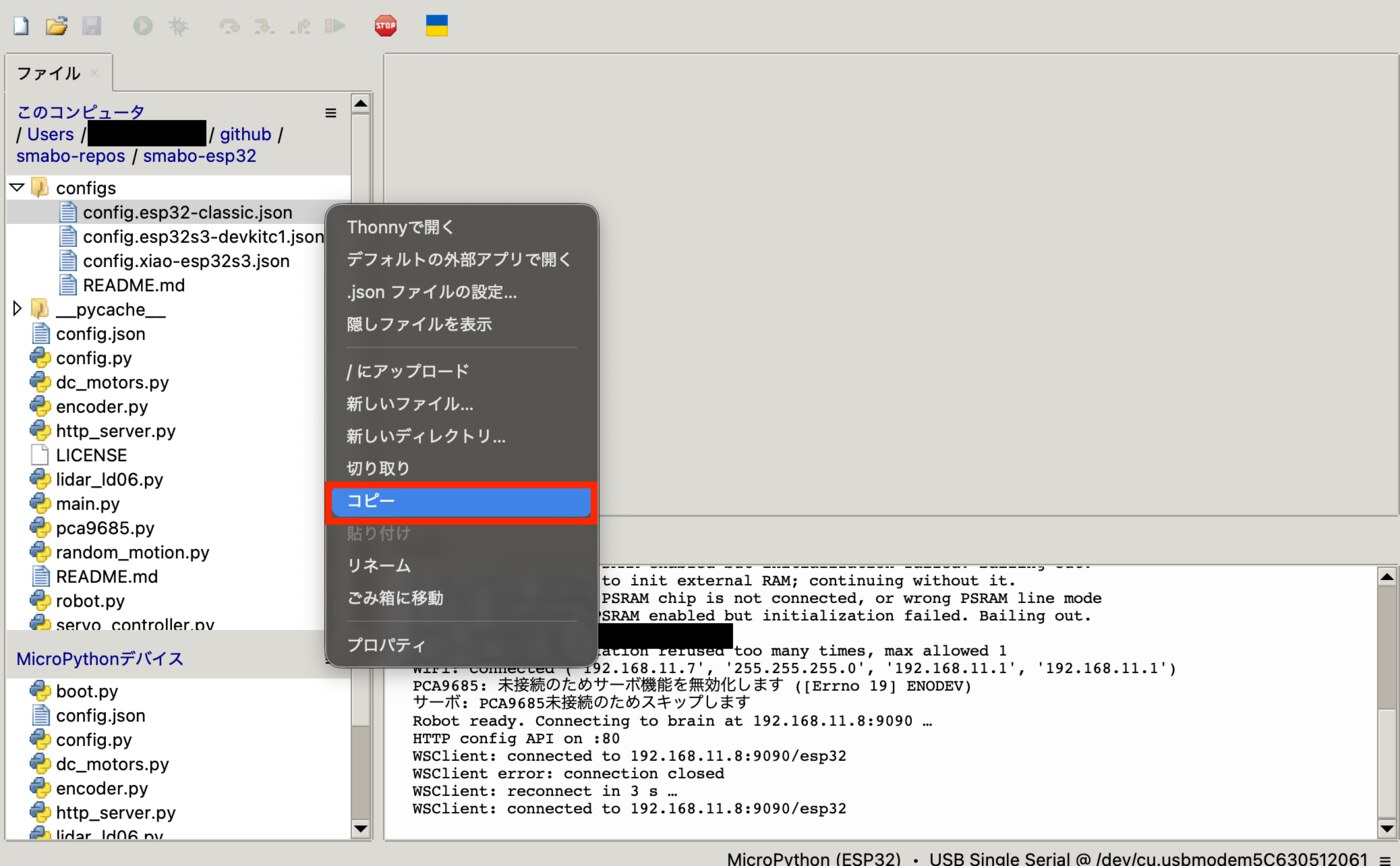This screenshot has height=866, width=1400.
Task: Click the Step out toolbar icon
Action: point(300,26)
